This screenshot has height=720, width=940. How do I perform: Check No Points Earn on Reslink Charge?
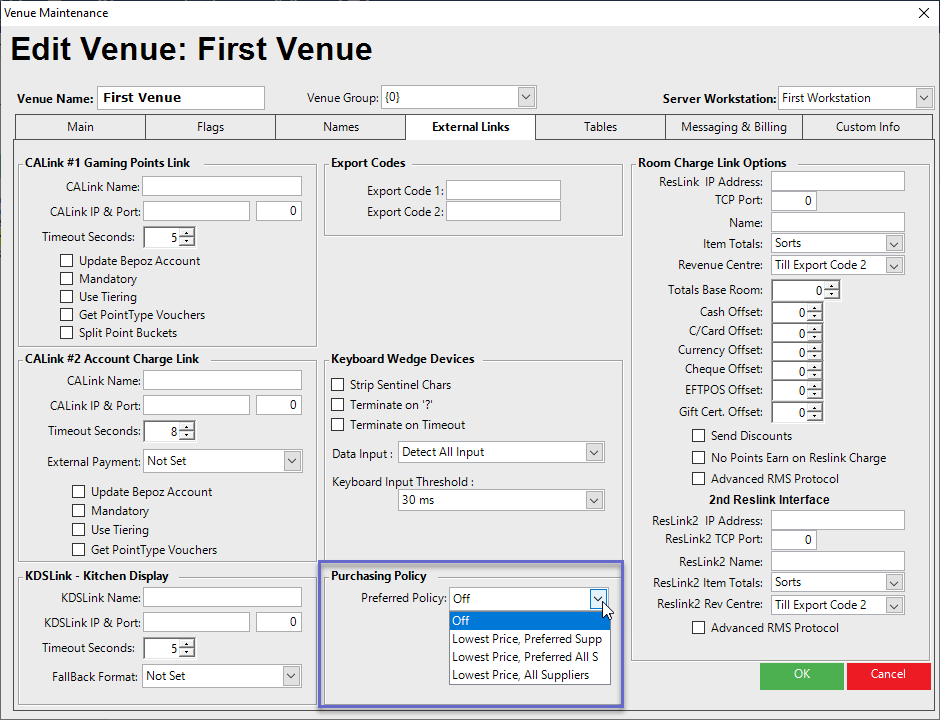(699, 458)
